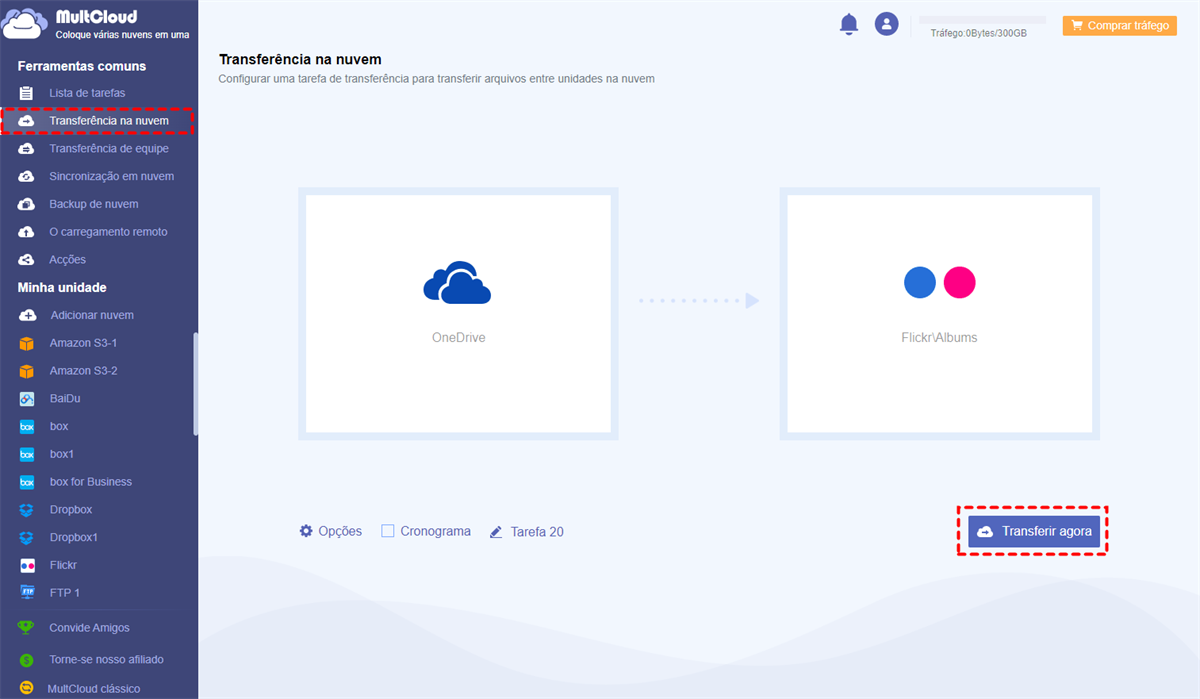The height and width of the screenshot is (699, 1200).
Task: Open Amazon S3-1 drive
Action: [83, 343]
